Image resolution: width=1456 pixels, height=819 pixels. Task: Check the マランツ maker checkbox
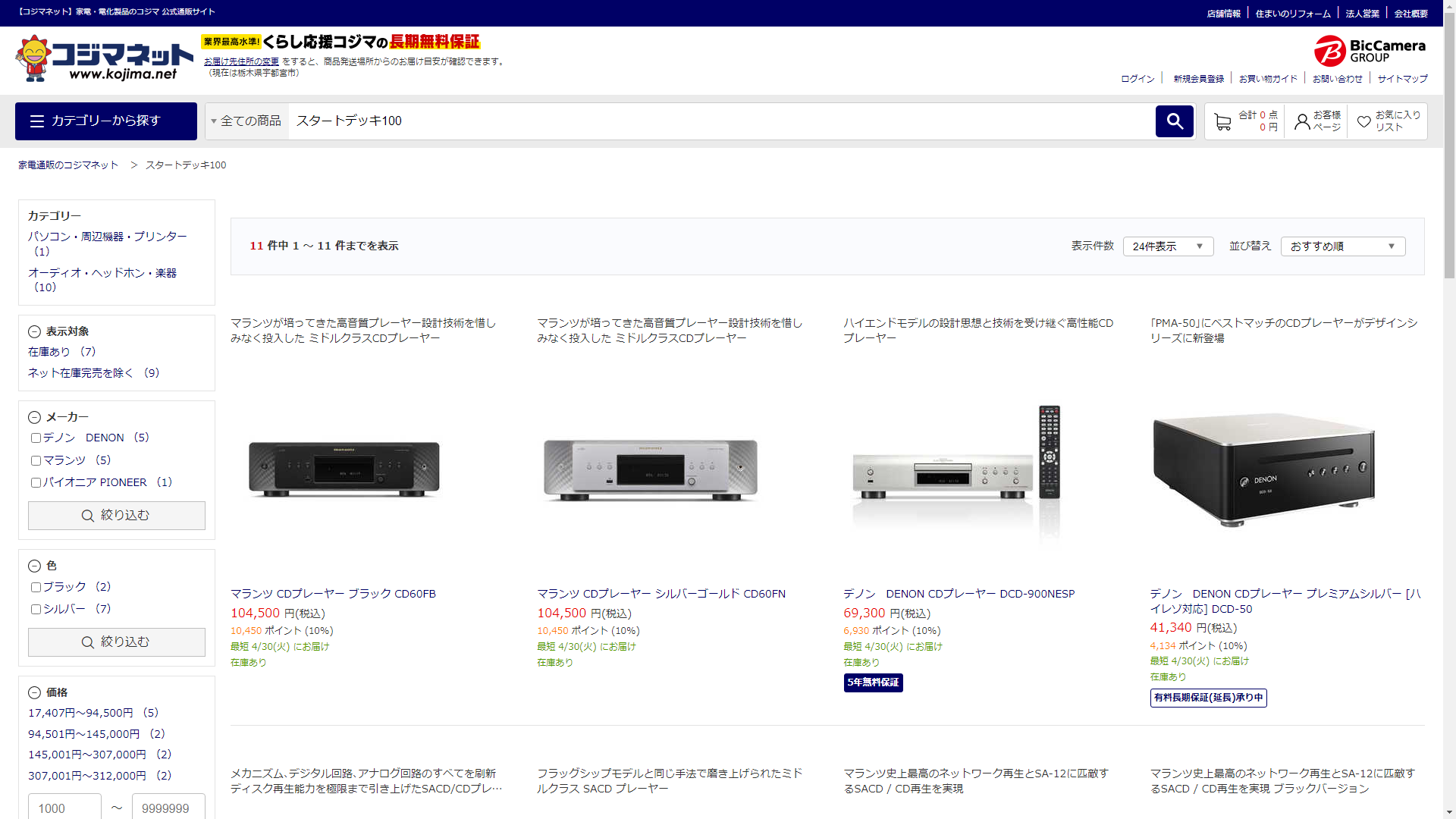[36, 460]
